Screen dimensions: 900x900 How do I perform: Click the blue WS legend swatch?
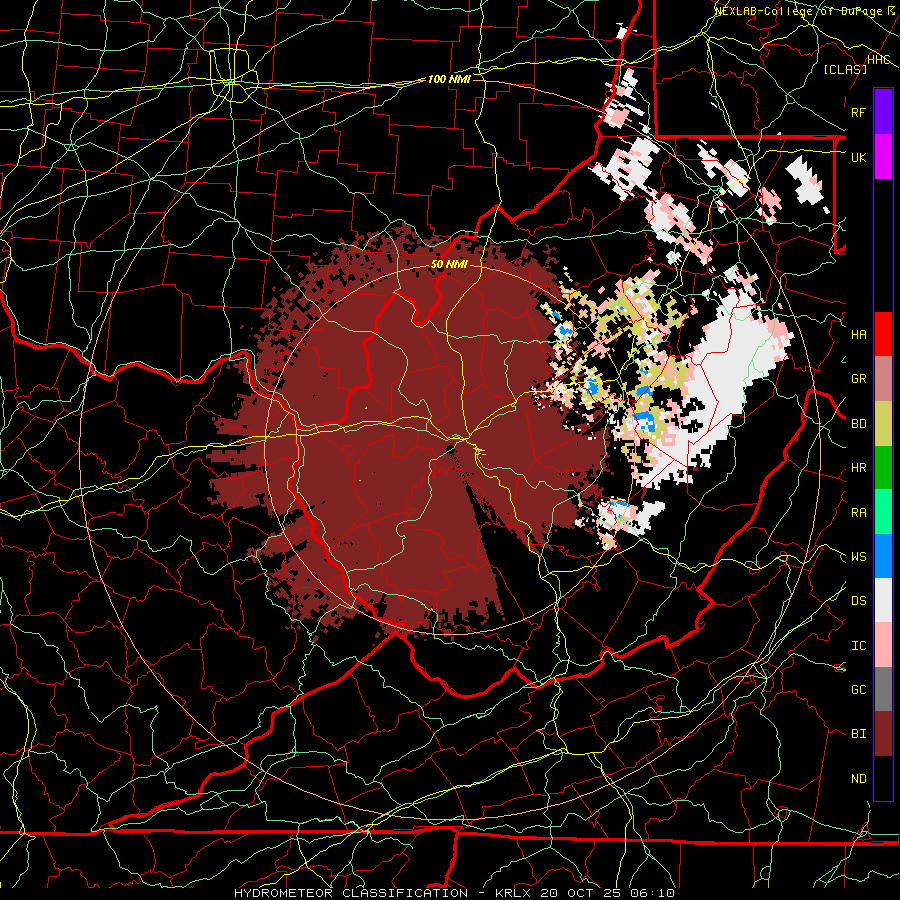point(883,556)
